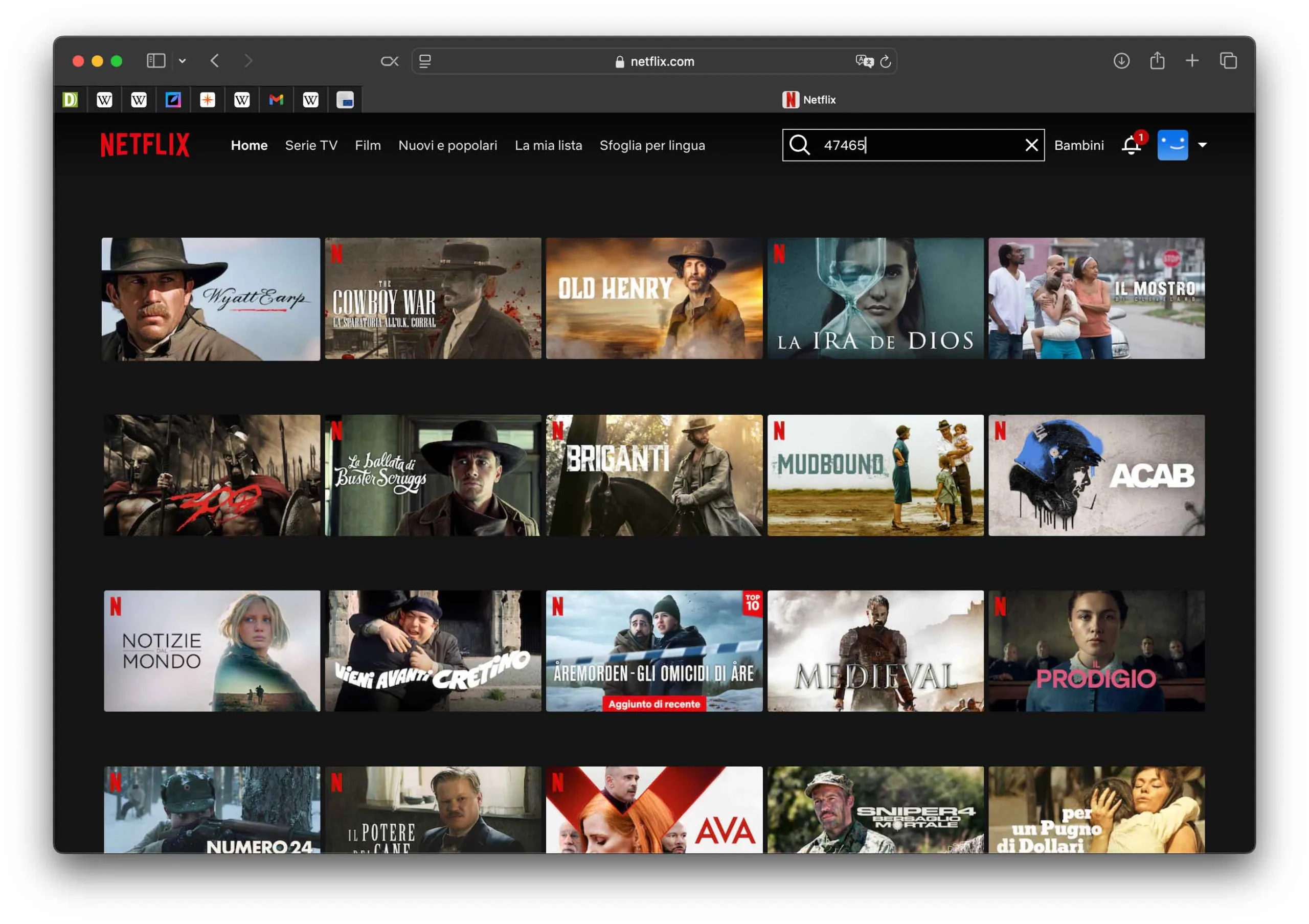
Task: Select Nuovi e popolari in navigation
Action: pos(447,145)
